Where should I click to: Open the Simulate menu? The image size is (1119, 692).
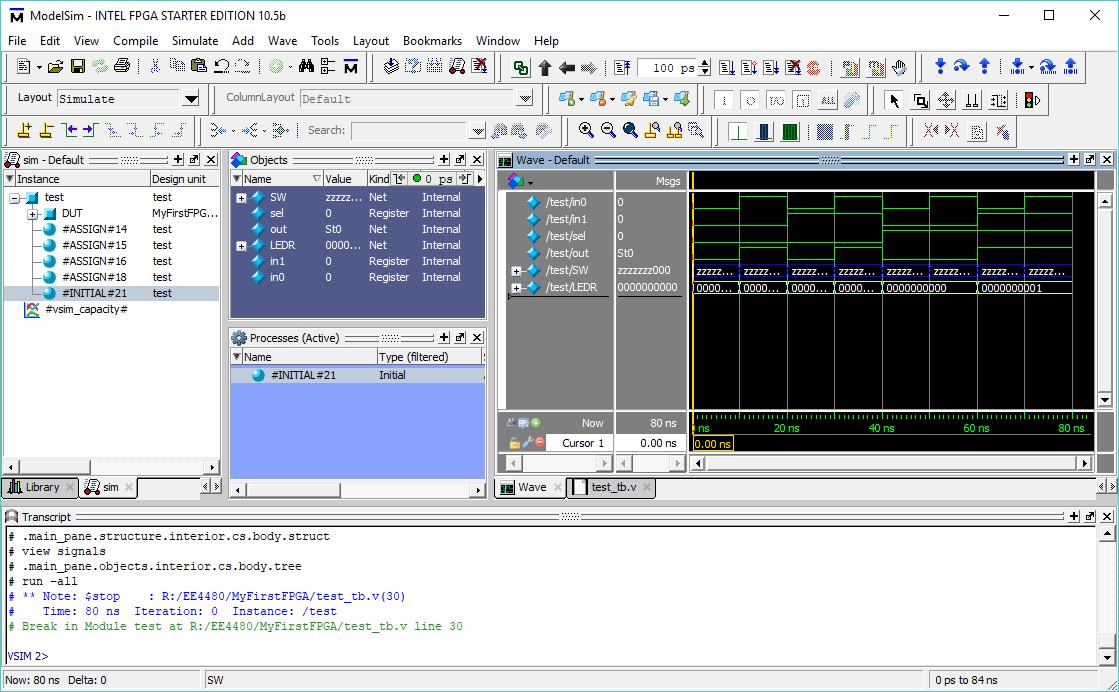[194, 41]
